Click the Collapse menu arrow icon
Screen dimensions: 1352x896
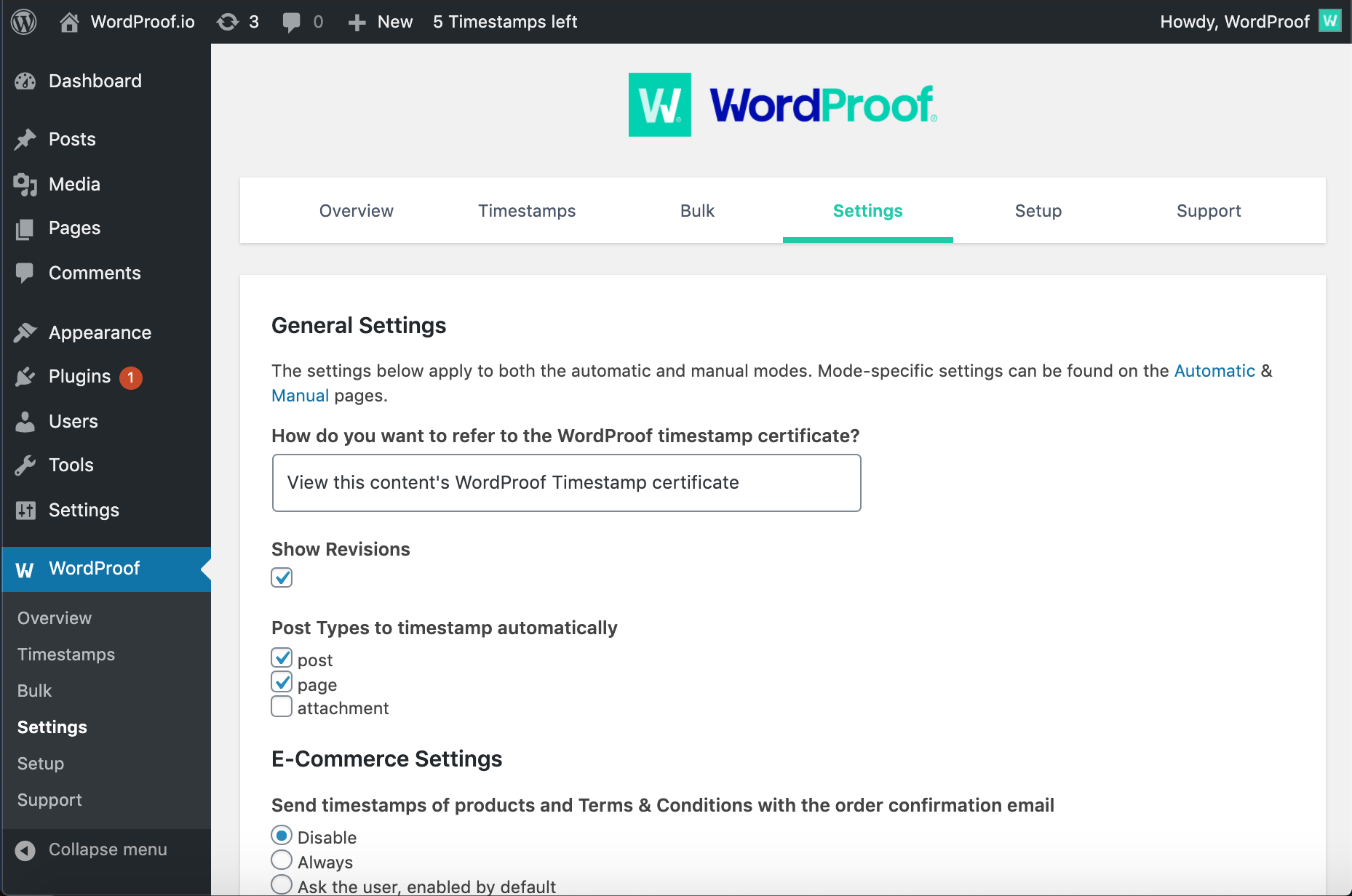point(25,850)
